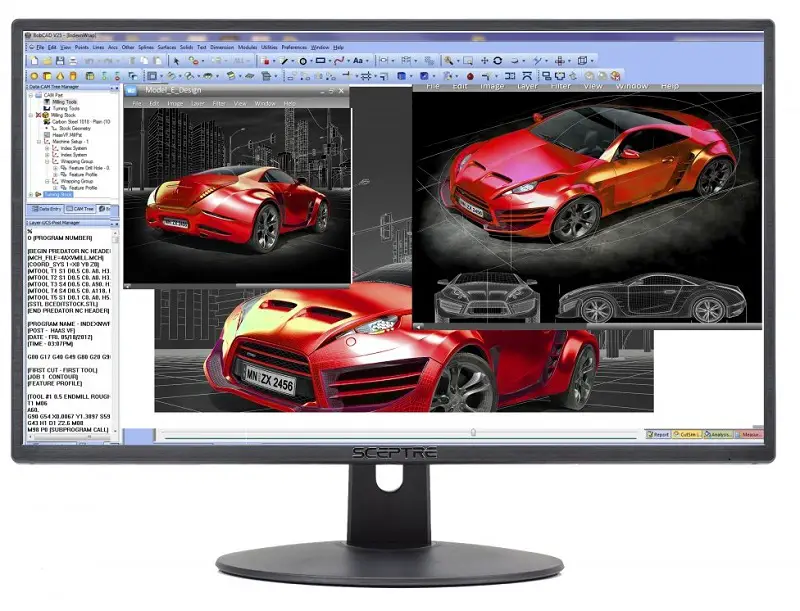Open Filter menu in Model_E_Design window
The width and height of the screenshot is (800, 611).
click(x=219, y=104)
